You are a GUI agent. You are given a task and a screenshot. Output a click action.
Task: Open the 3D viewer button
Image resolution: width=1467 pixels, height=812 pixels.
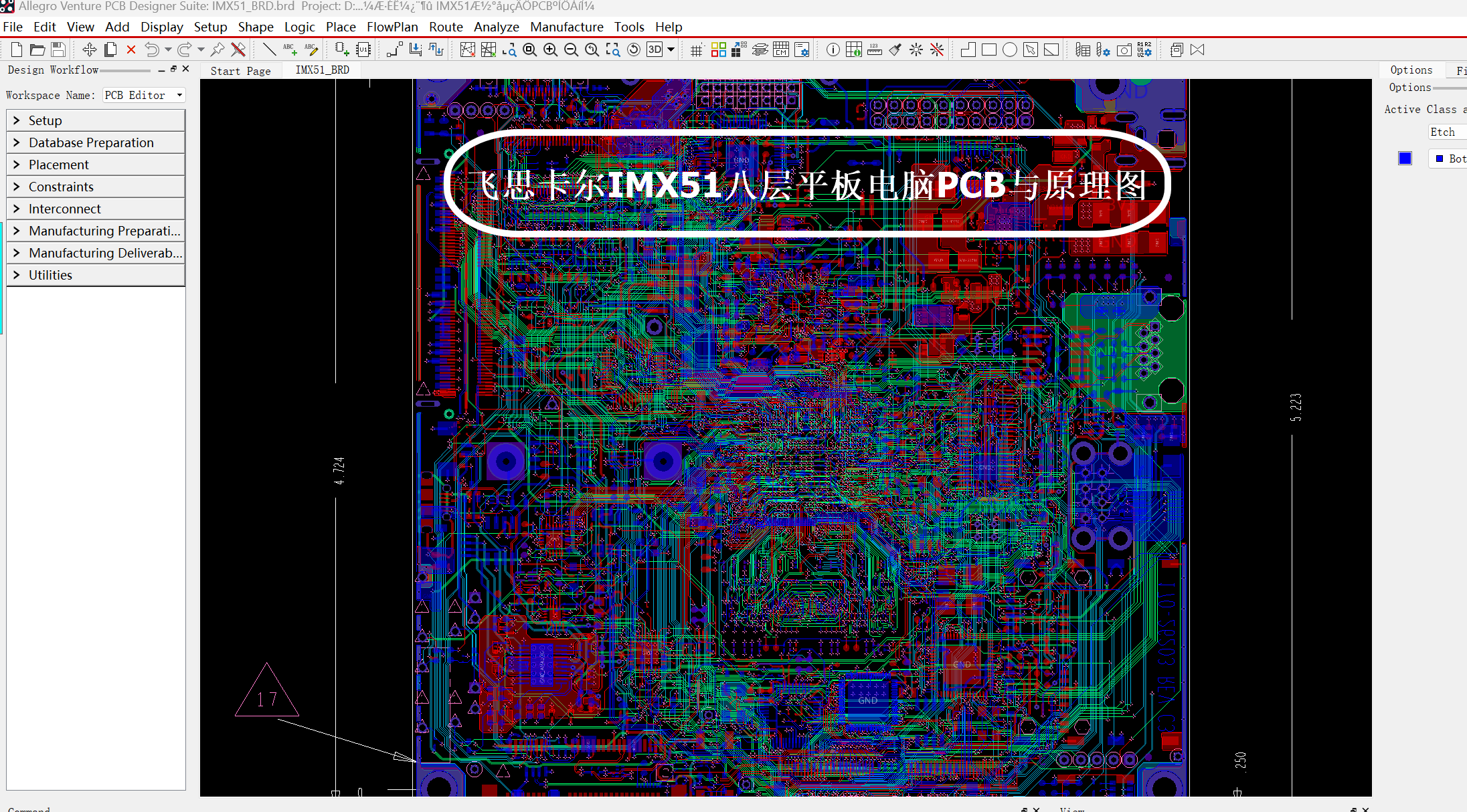tap(655, 49)
